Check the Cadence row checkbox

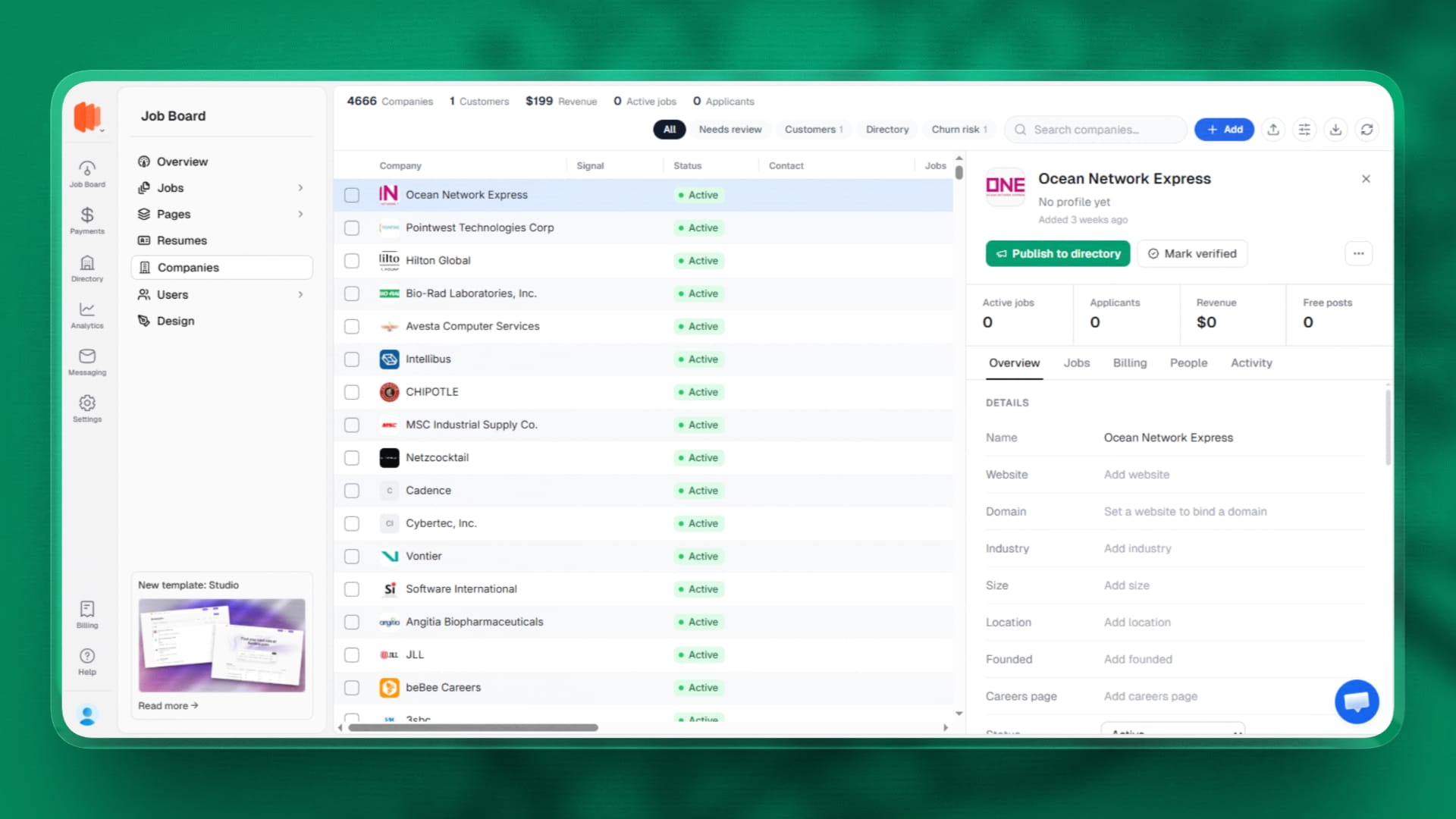[x=352, y=491]
